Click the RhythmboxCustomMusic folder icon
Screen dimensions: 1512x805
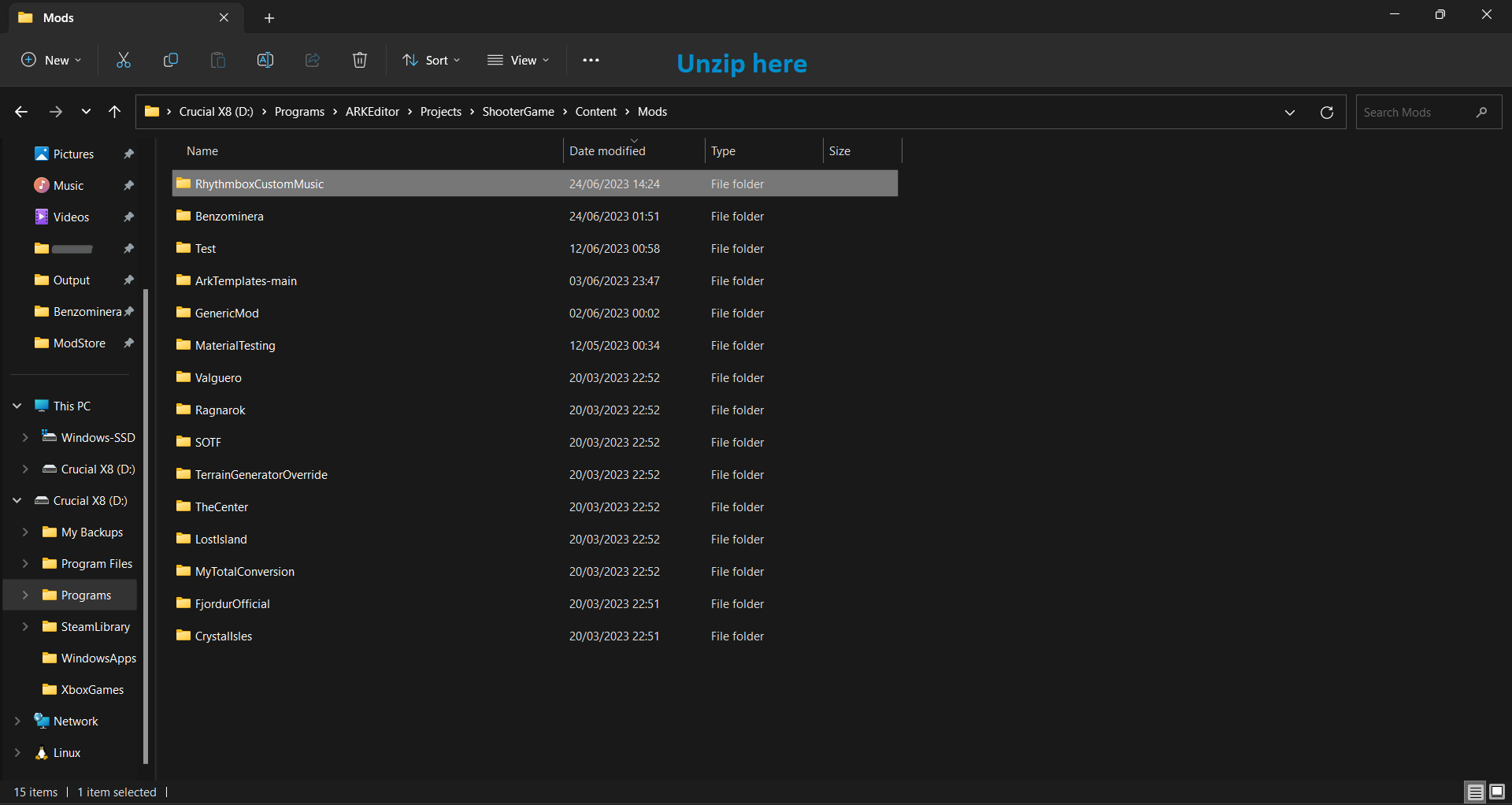(x=183, y=184)
